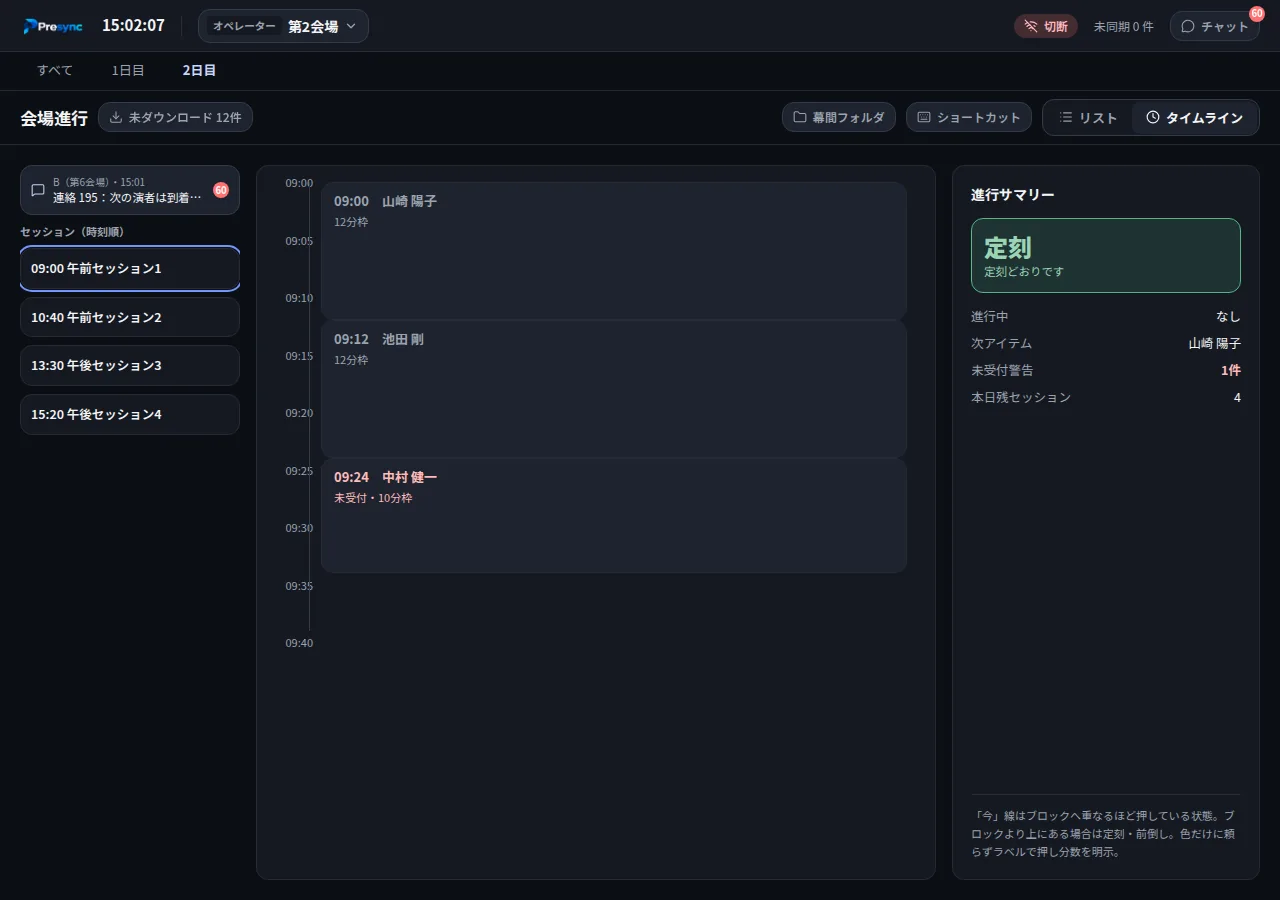
Task: Open the 連絡 195 message notice
Action: 130,190
